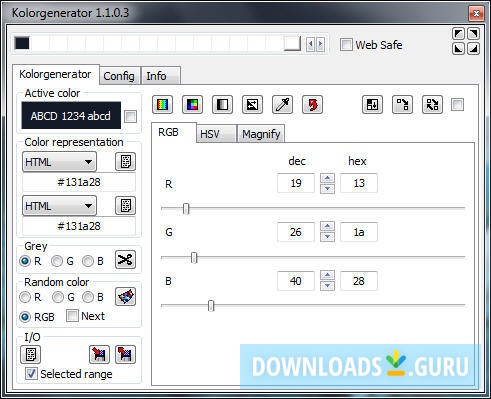Click the first #131a28 color value field

click(79, 182)
